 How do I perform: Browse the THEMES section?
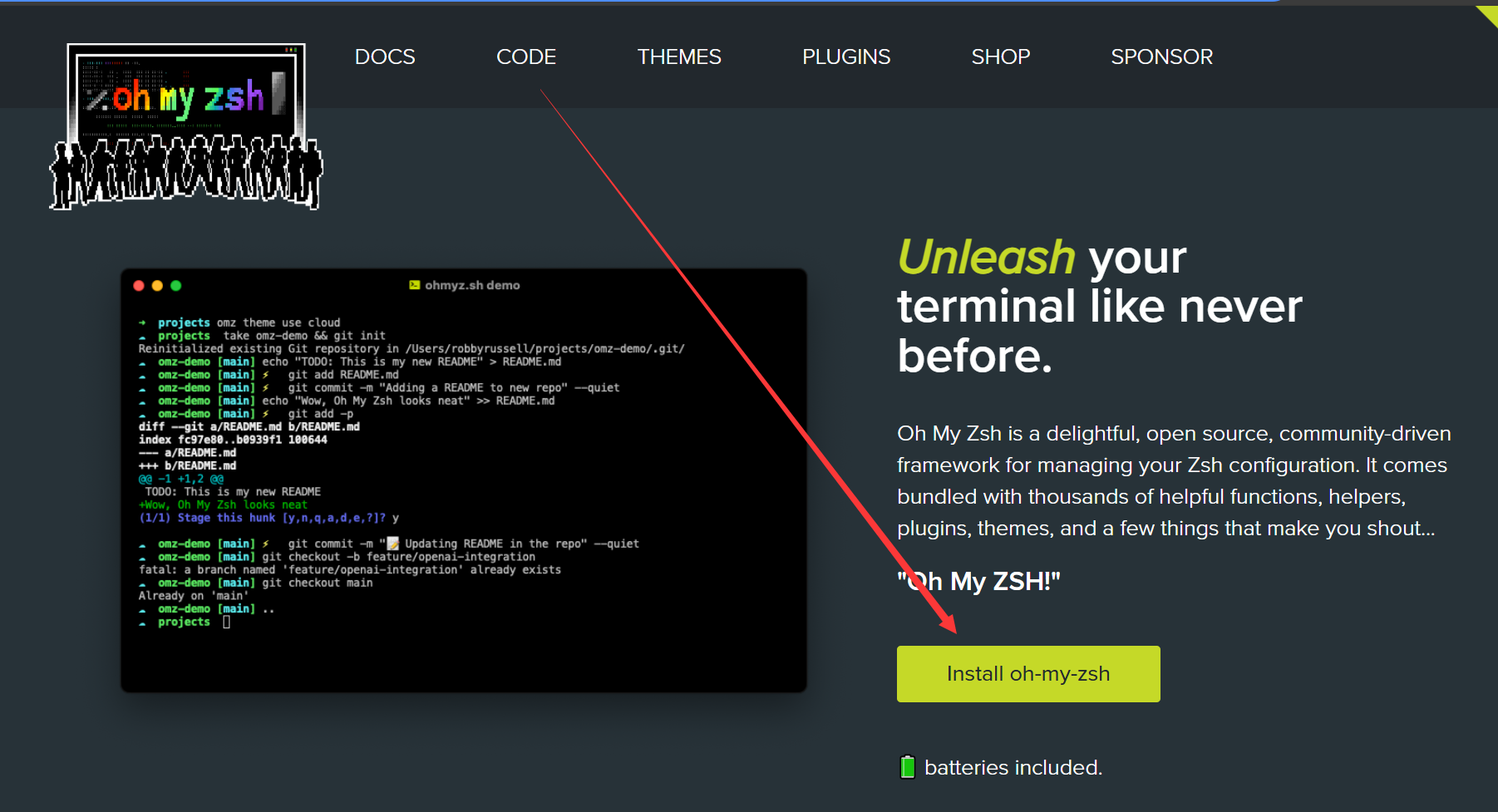(x=679, y=57)
